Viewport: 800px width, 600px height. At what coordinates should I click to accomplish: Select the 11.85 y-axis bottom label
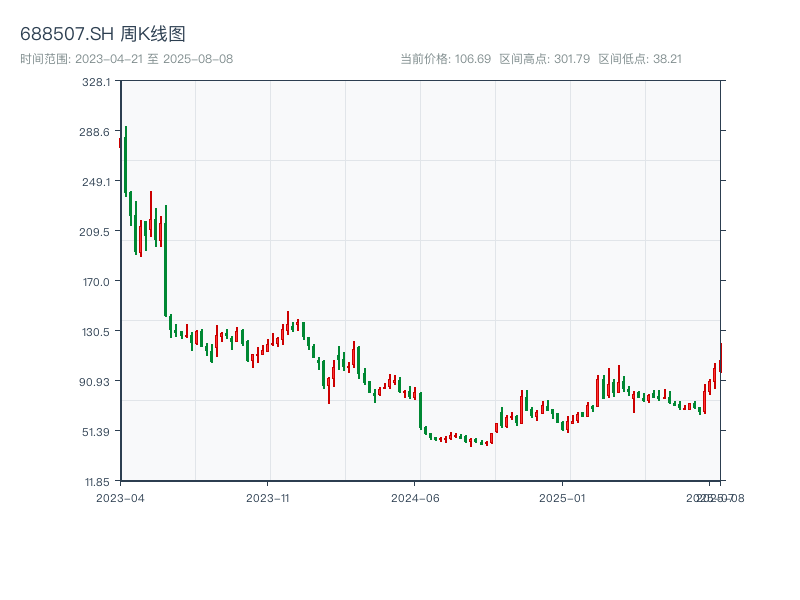[x=96, y=481]
